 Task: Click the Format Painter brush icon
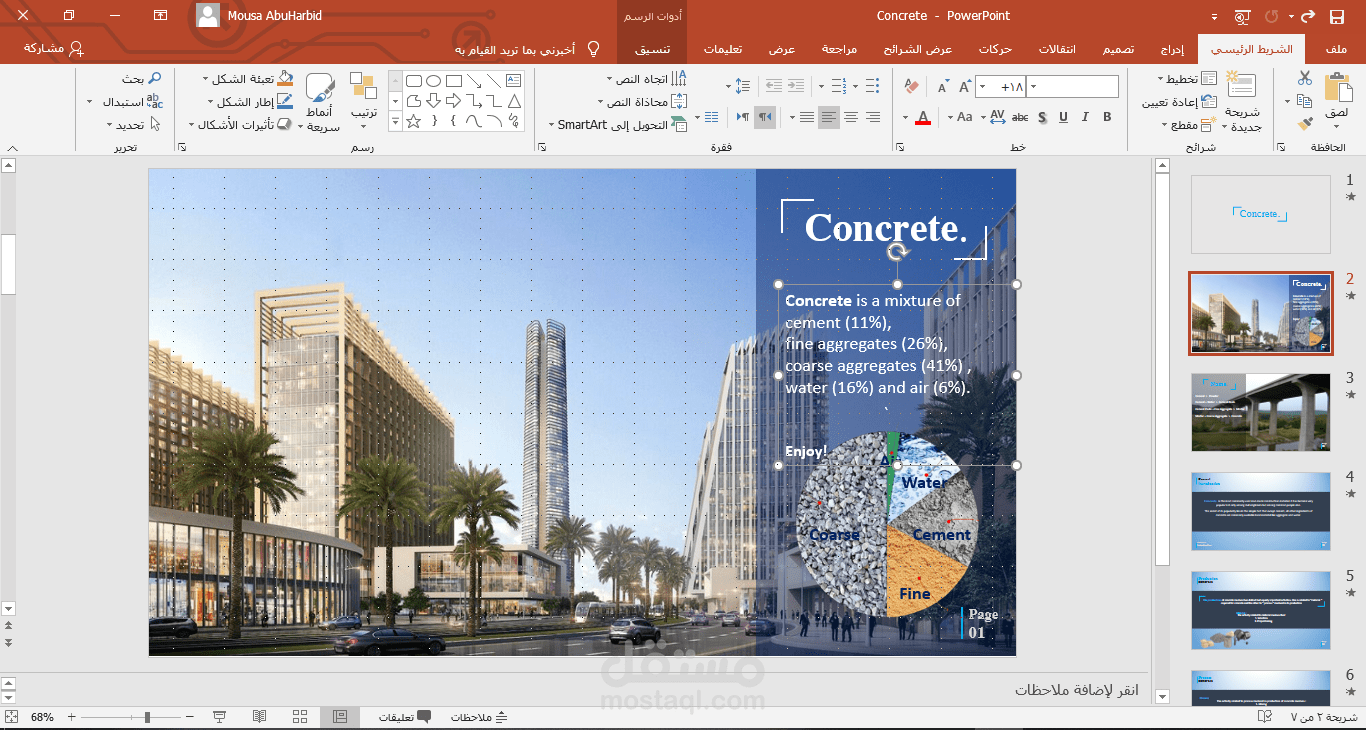[1304, 124]
